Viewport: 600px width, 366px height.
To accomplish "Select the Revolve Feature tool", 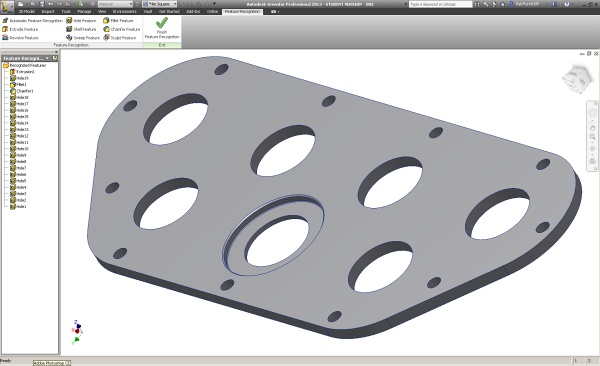I will coord(20,38).
